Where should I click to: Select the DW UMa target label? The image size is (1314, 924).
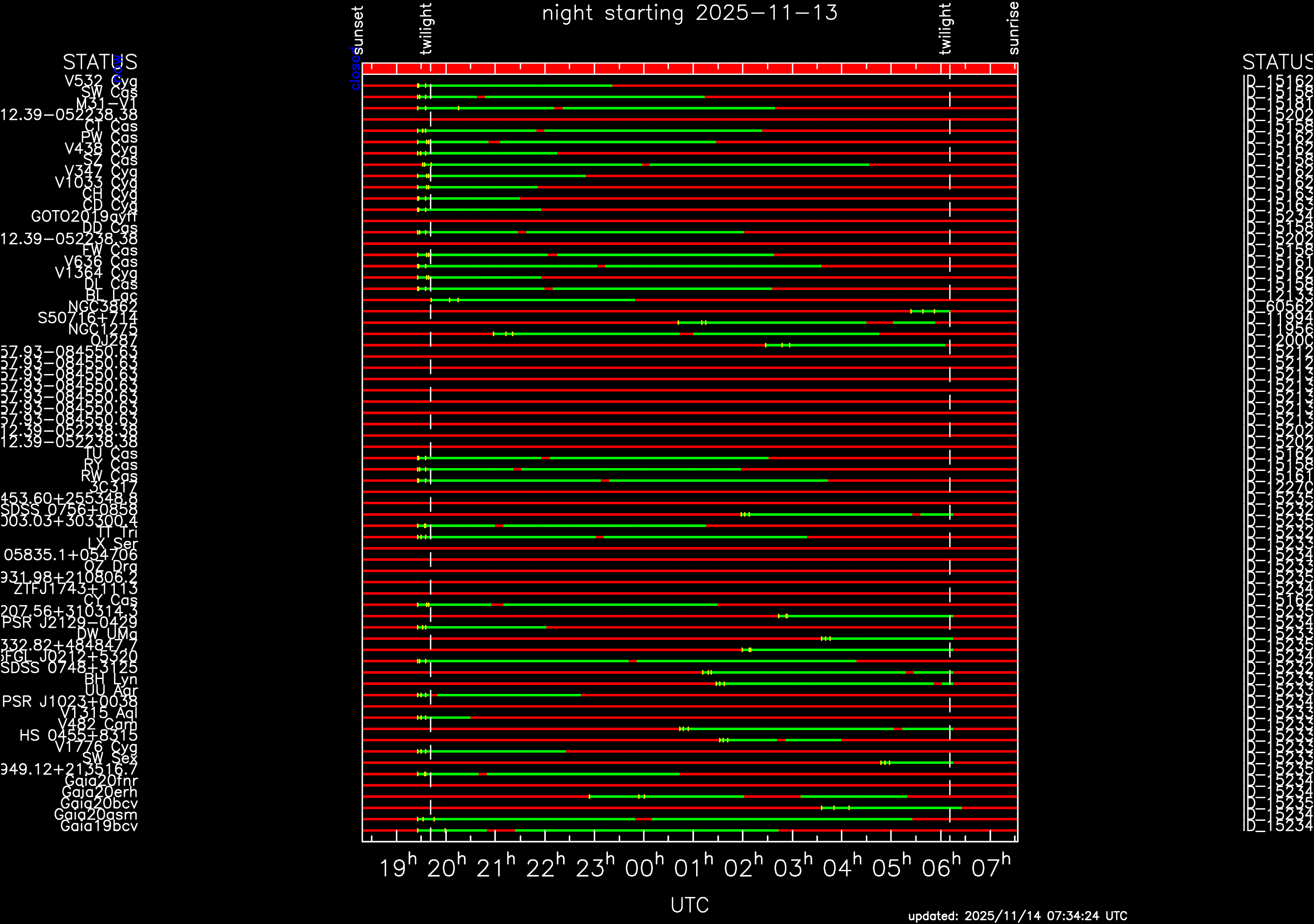(x=107, y=634)
